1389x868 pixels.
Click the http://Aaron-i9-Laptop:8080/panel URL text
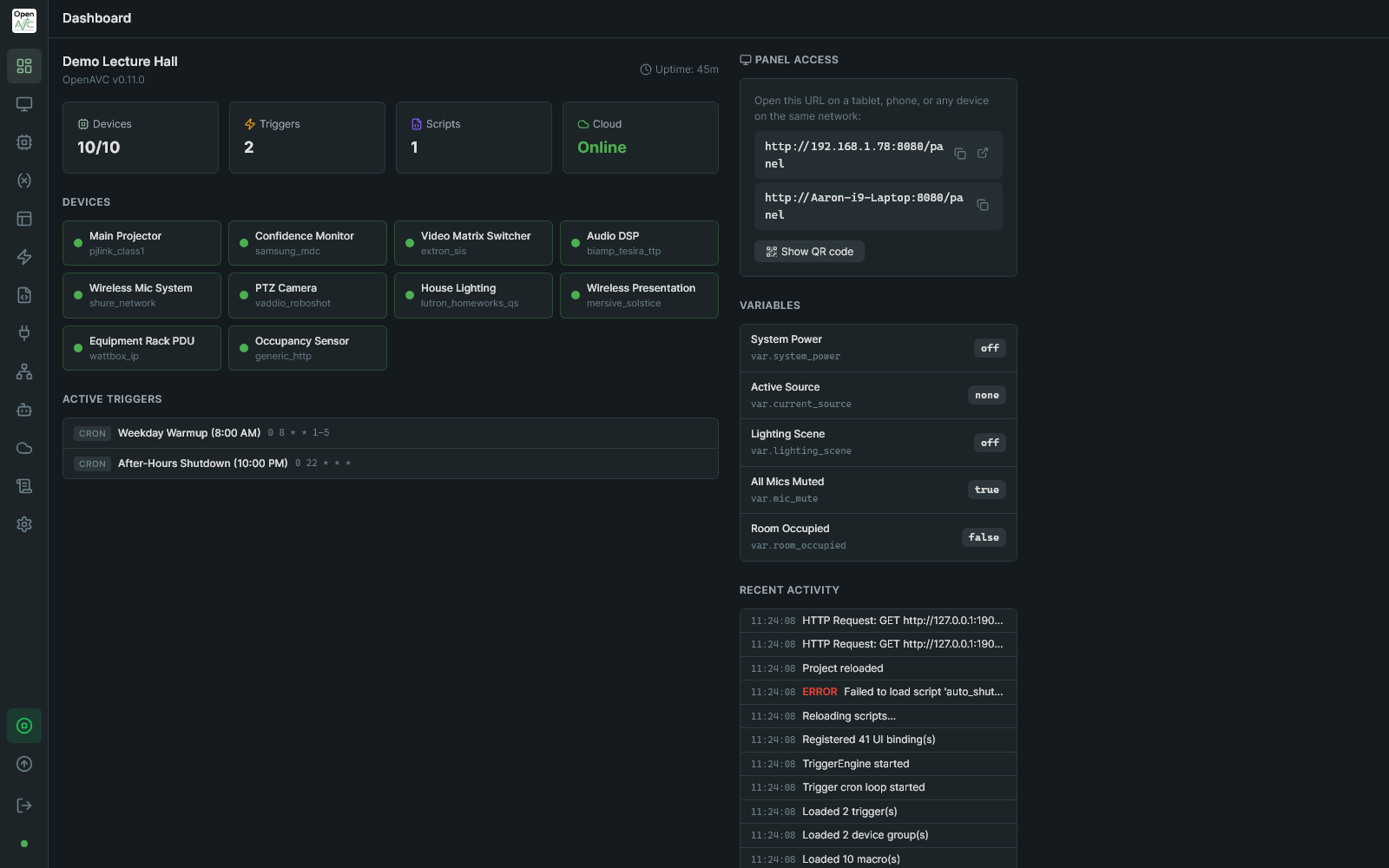[x=864, y=206]
